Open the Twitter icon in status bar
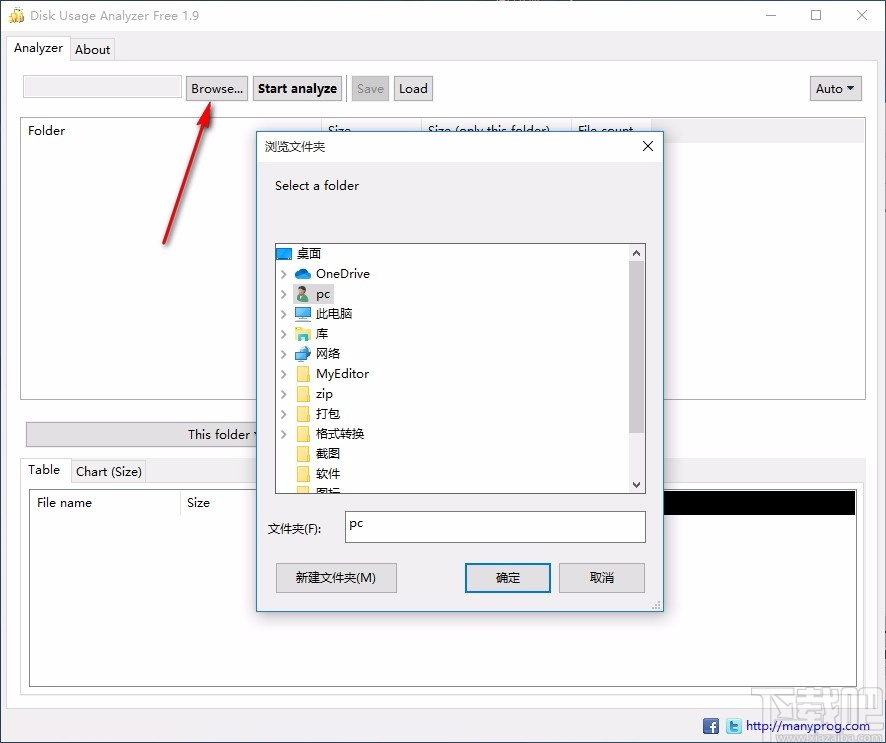 click(x=733, y=725)
